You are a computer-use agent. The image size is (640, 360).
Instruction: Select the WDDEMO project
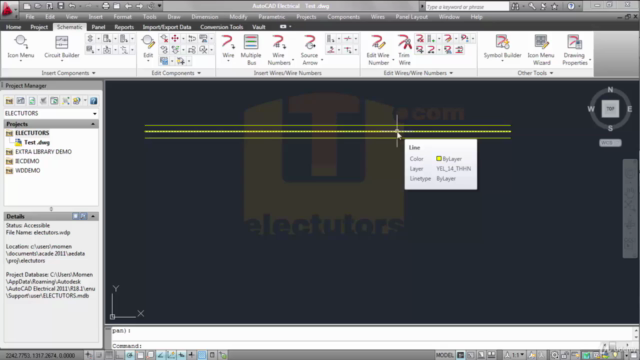pos(27,171)
